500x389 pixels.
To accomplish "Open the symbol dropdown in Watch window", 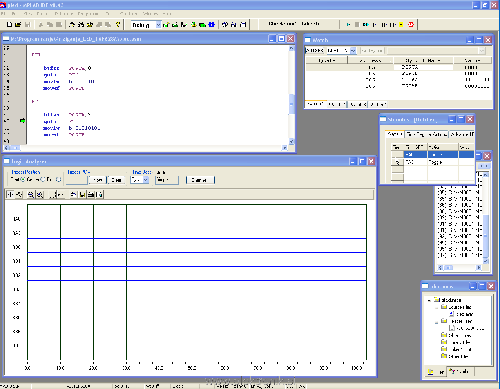I will (x=482, y=50).
